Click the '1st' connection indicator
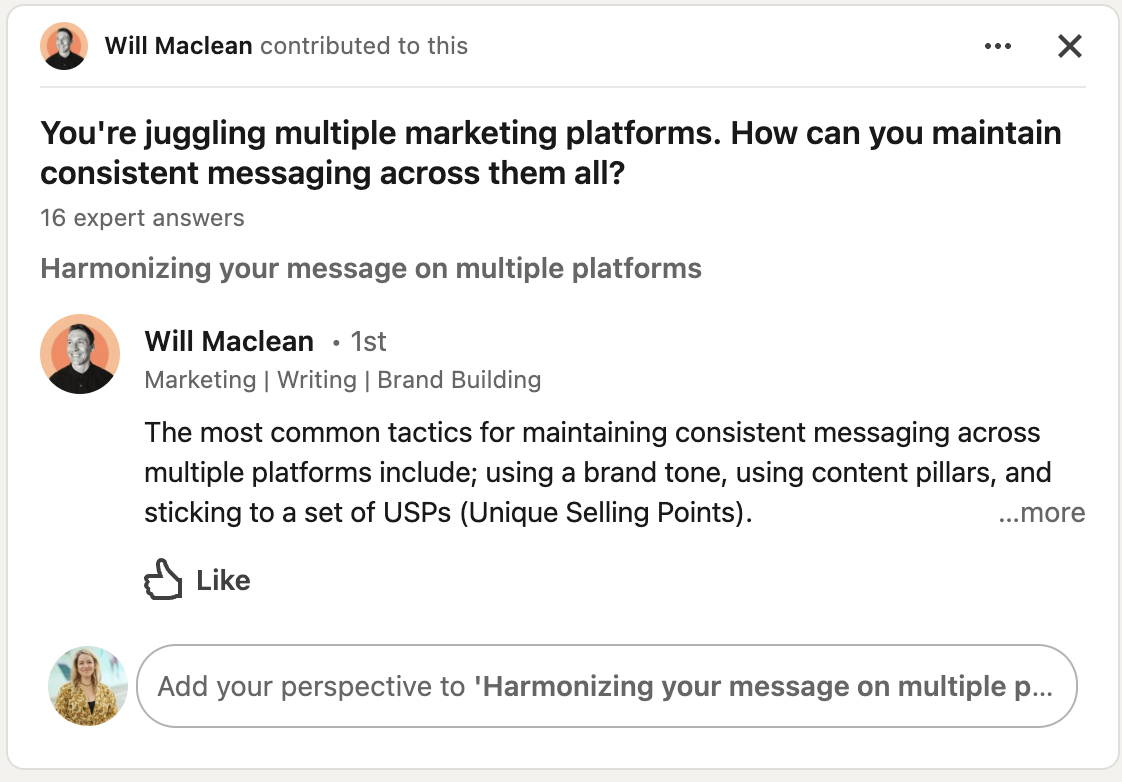This screenshot has width=1122, height=782. point(369,341)
